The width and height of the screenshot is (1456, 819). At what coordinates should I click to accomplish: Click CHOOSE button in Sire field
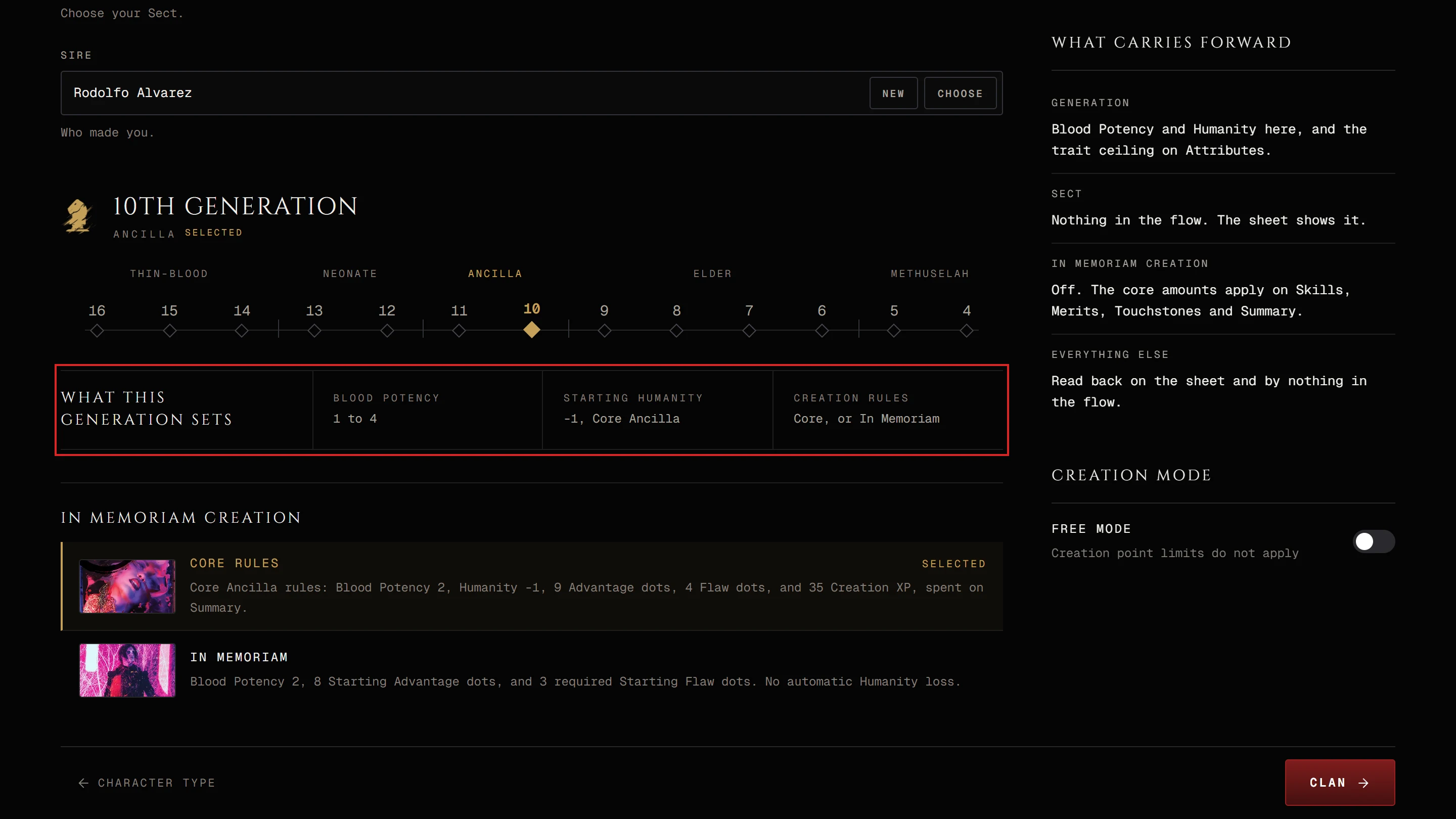click(x=960, y=93)
